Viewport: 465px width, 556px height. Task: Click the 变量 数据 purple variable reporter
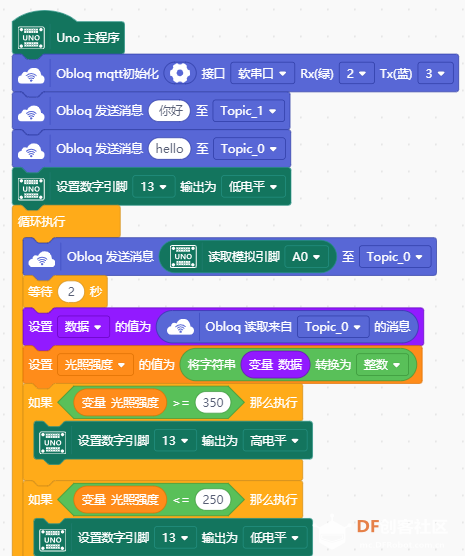[275, 365]
